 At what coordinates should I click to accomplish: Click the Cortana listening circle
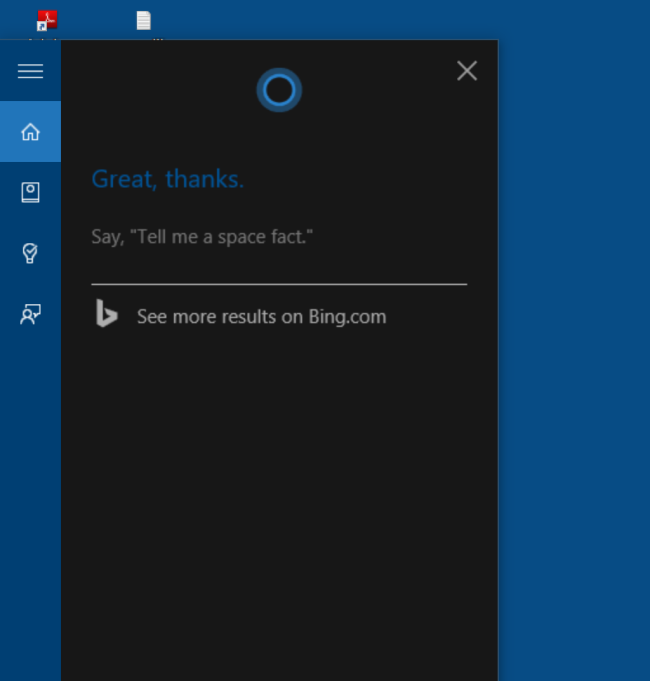pyautogui.click(x=279, y=90)
